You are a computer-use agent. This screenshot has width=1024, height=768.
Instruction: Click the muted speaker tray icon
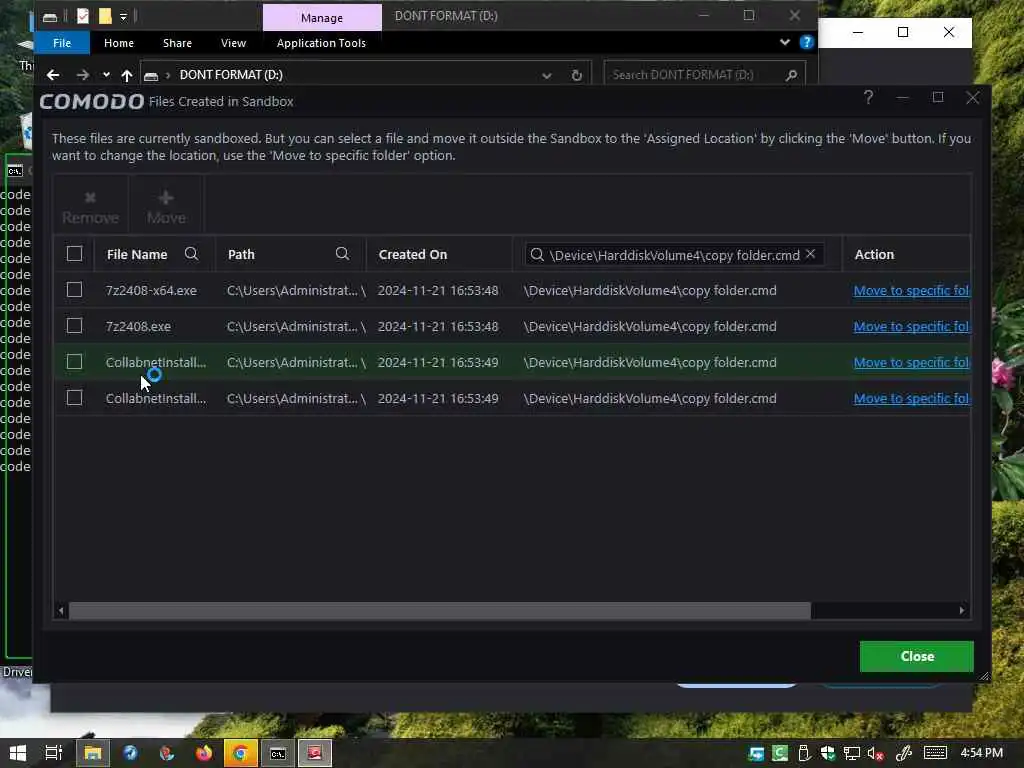point(875,754)
